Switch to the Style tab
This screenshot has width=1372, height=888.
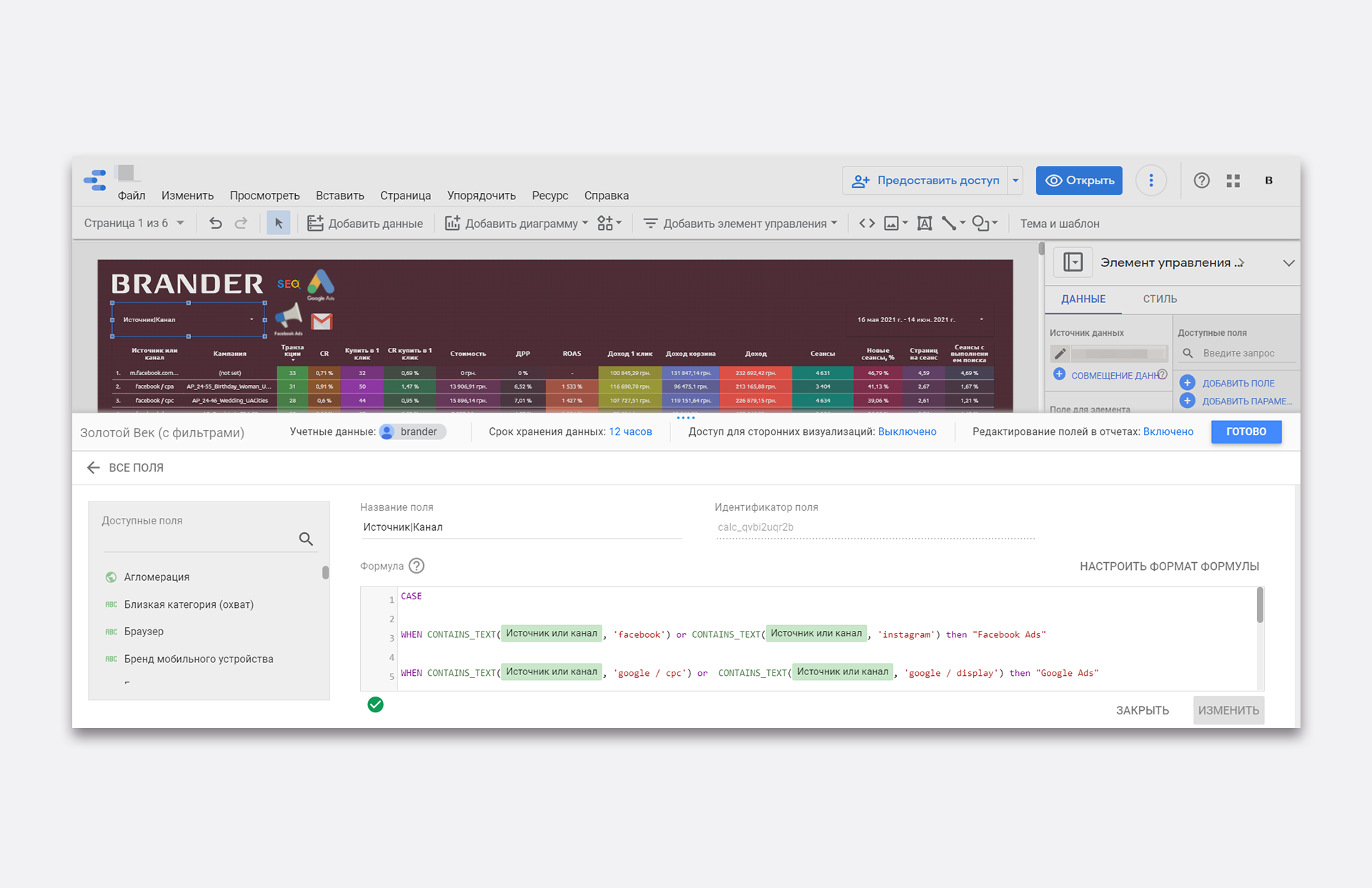[x=1159, y=299]
